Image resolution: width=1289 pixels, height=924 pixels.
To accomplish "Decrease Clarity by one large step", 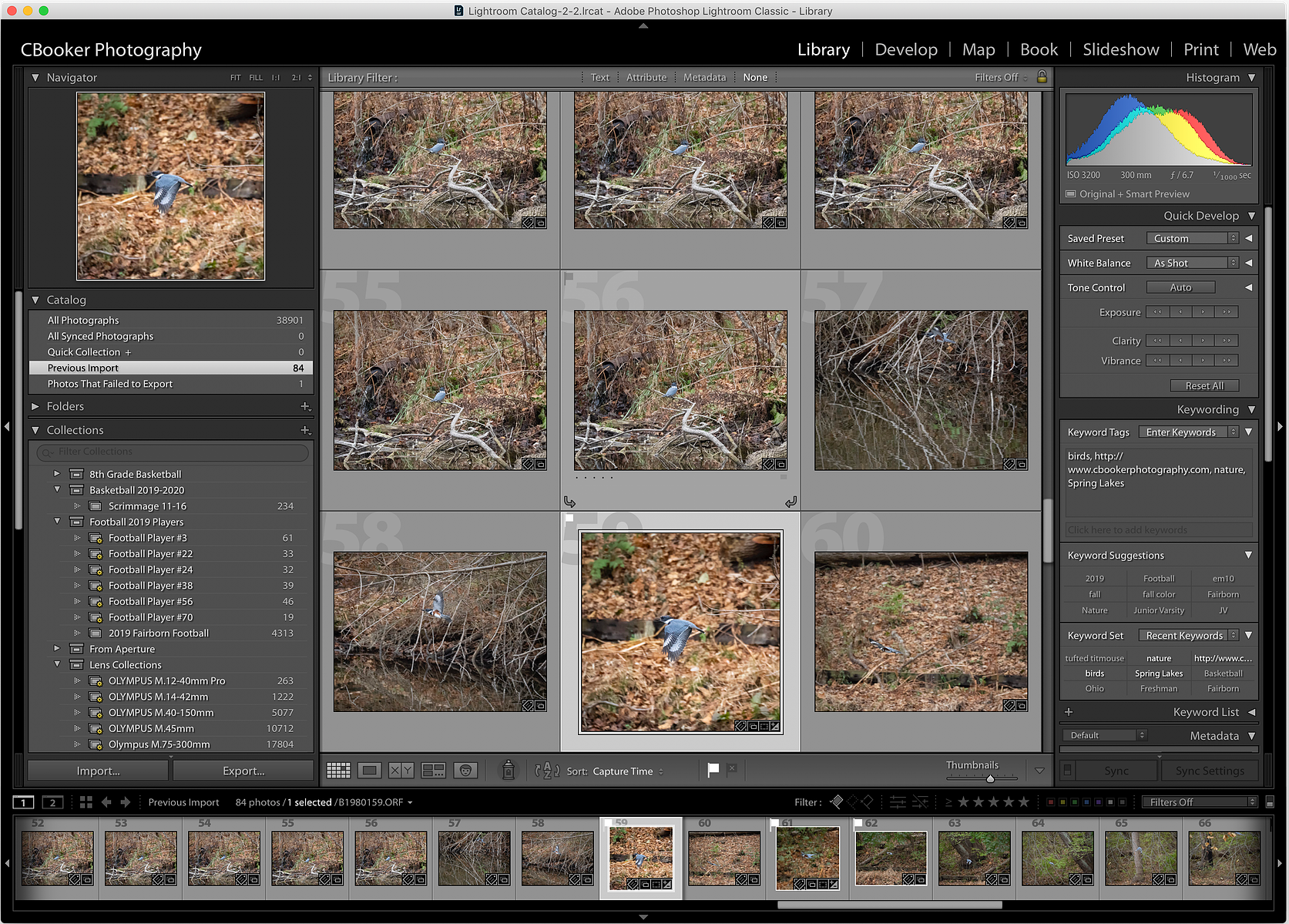I will [1157, 340].
